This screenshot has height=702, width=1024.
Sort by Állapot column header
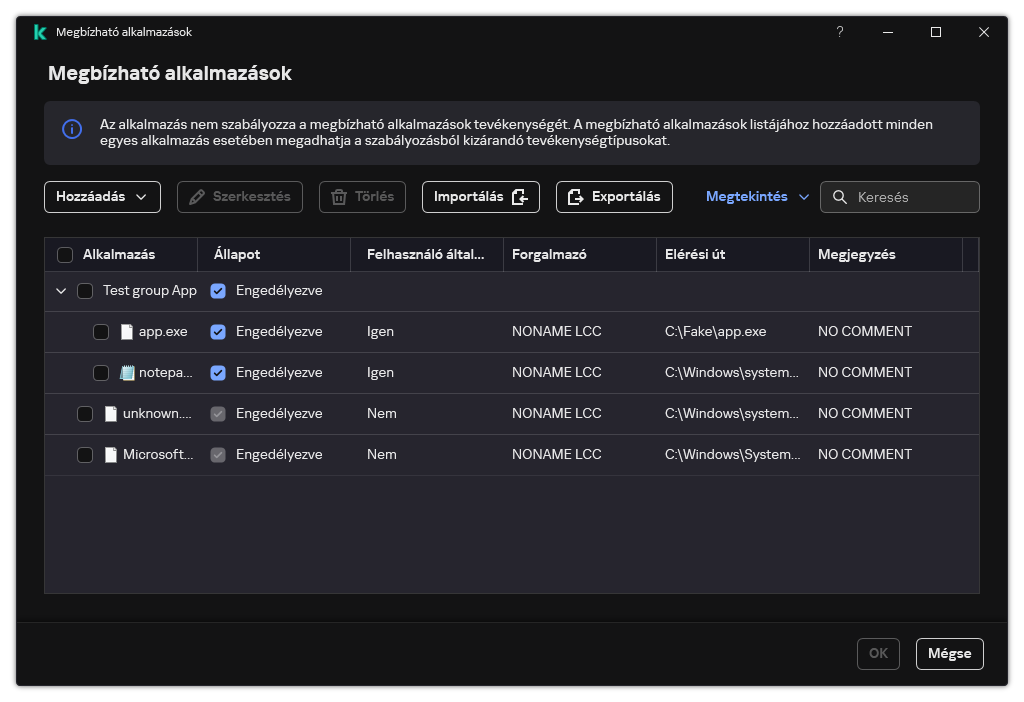(237, 255)
